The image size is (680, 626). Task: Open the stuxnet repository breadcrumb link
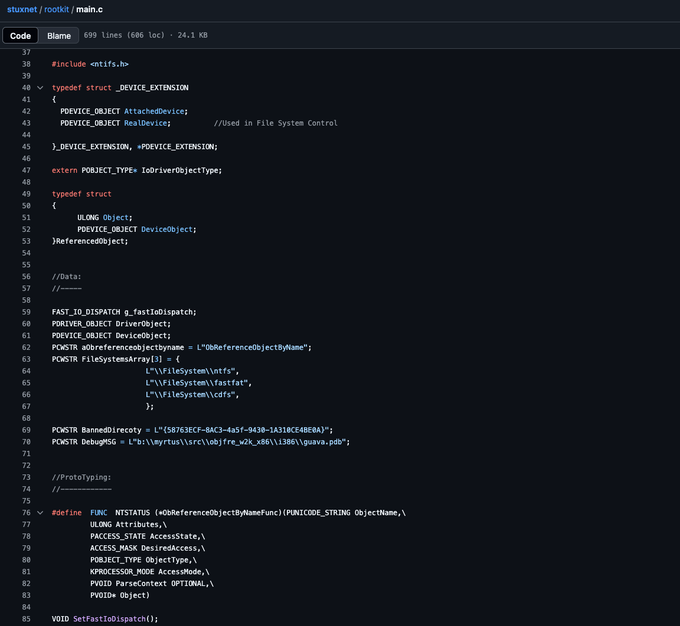[x=22, y=9]
